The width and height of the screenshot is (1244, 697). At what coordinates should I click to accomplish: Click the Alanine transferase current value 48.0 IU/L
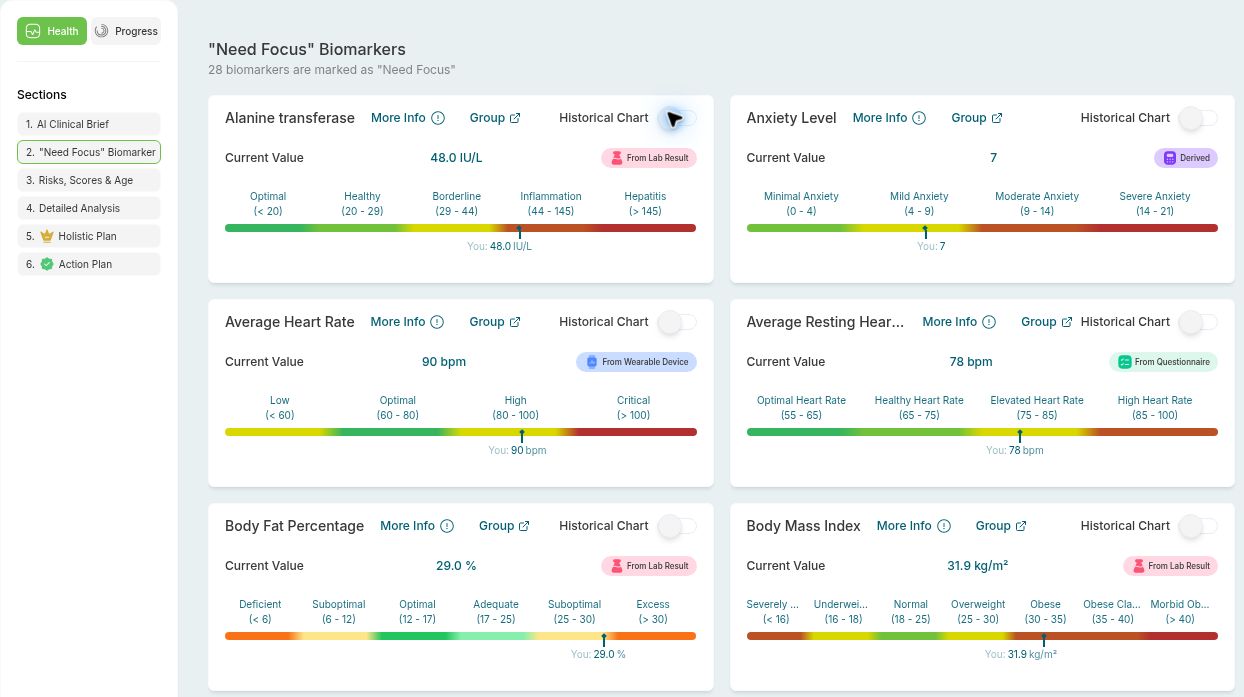pos(456,158)
